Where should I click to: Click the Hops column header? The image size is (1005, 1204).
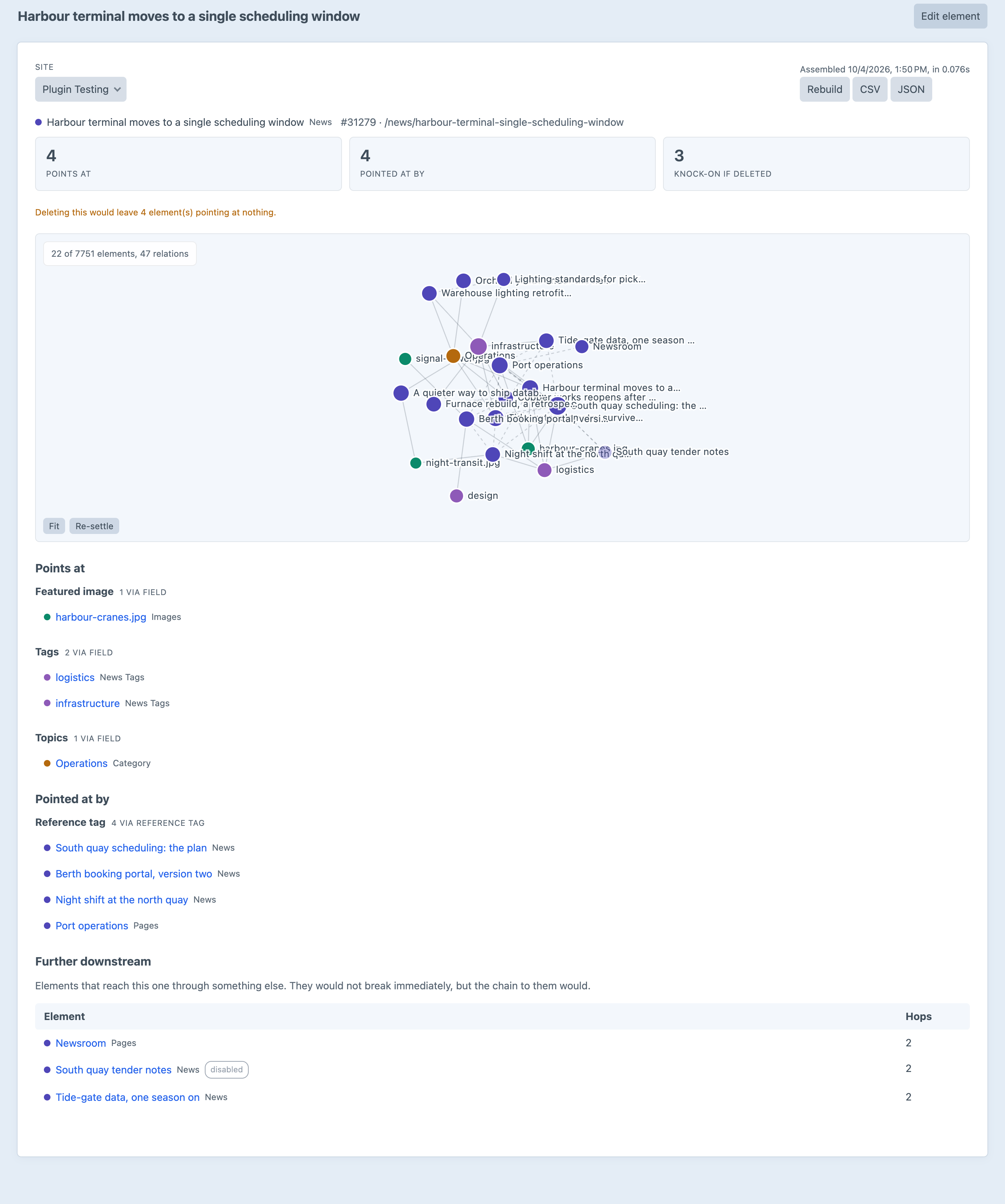[918, 1016]
